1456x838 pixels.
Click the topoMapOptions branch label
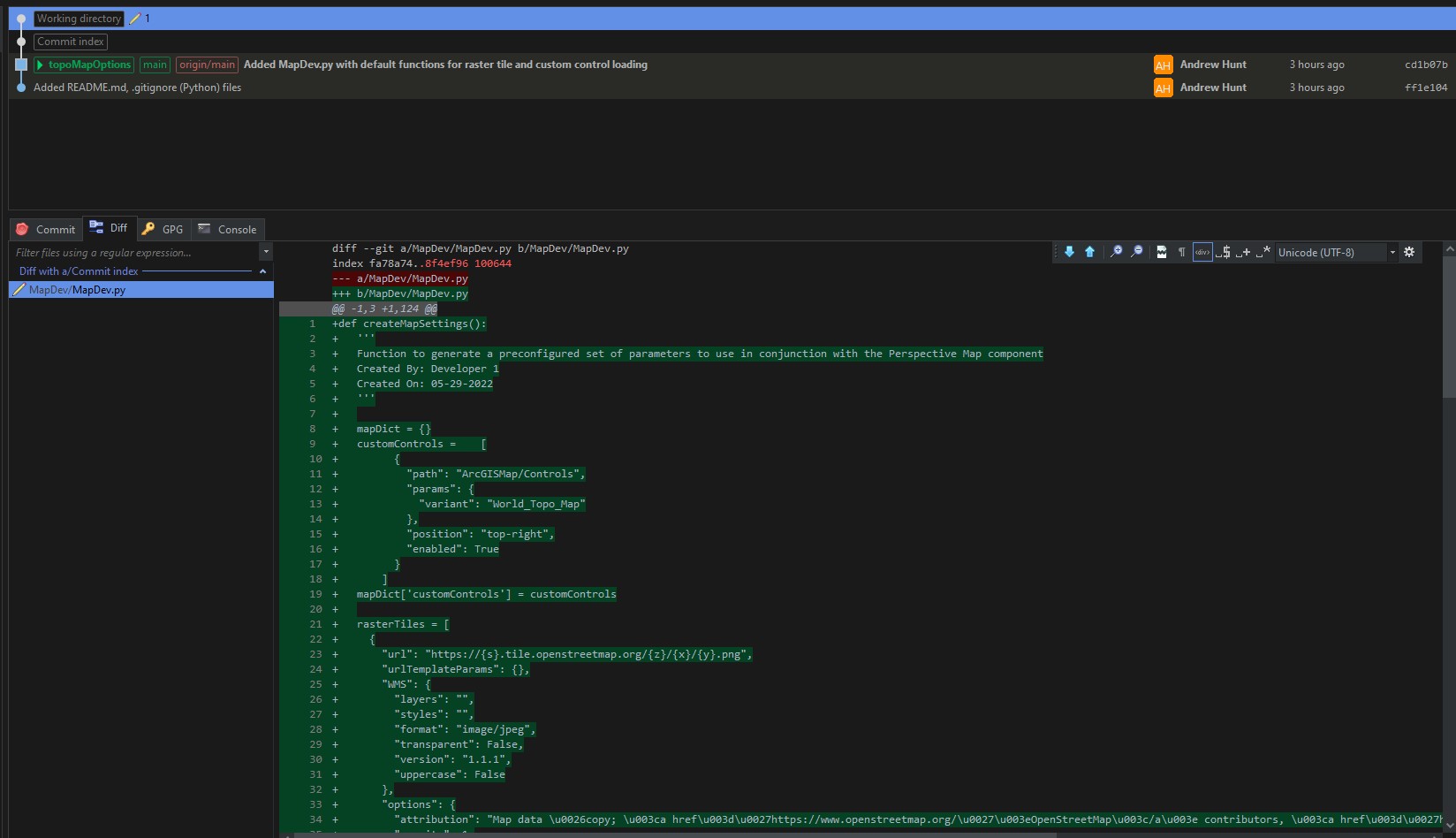[x=84, y=65]
